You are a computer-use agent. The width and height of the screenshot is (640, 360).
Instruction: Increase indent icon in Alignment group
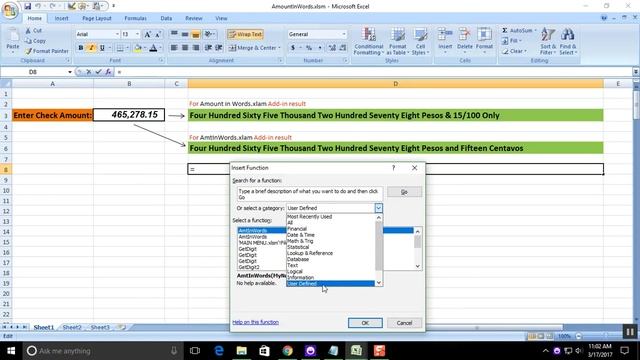click(219, 48)
